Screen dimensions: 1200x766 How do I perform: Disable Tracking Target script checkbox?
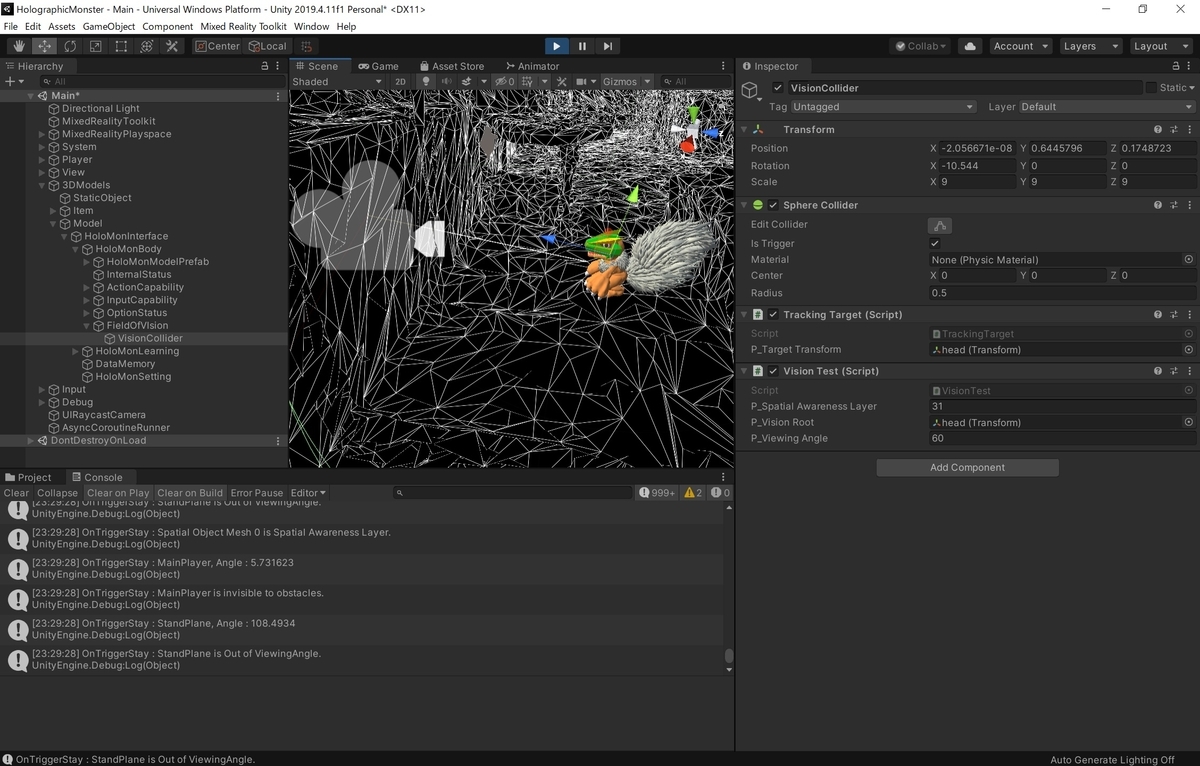point(773,315)
